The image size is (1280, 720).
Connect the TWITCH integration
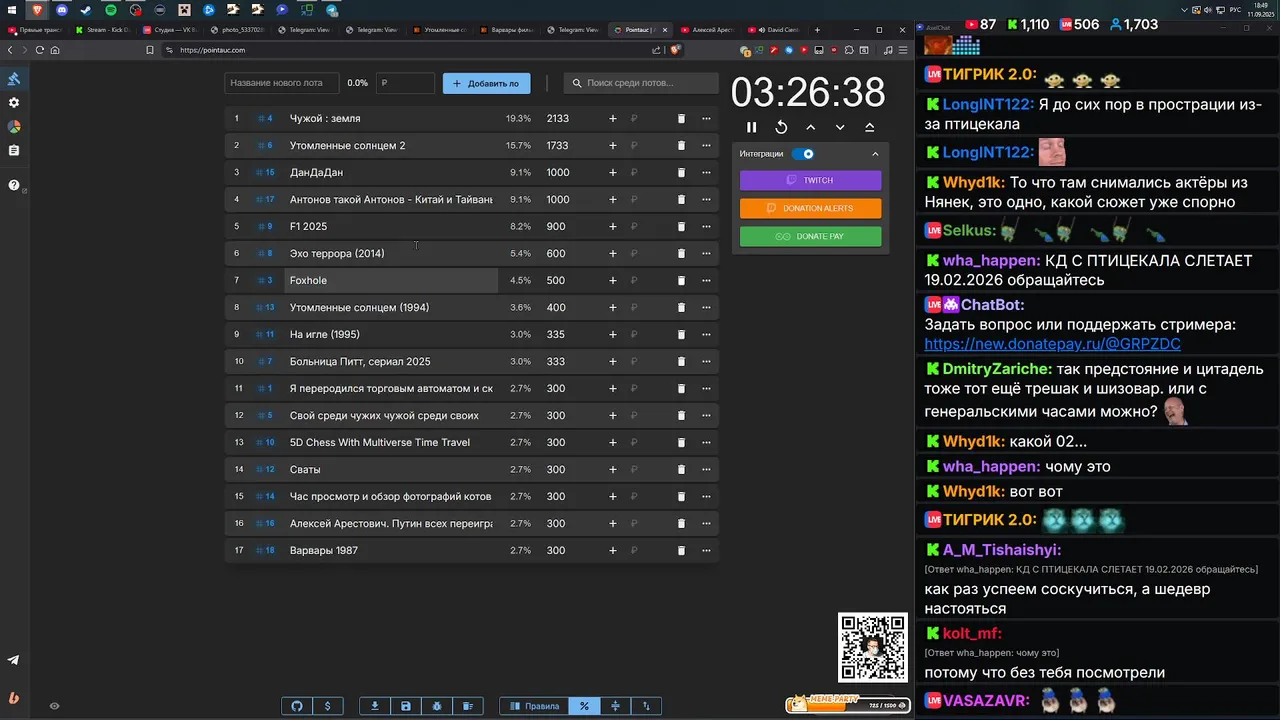pyautogui.click(x=811, y=180)
